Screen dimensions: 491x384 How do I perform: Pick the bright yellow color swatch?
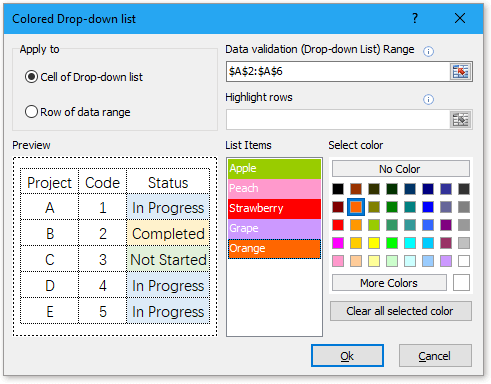pyautogui.click(x=374, y=243)
